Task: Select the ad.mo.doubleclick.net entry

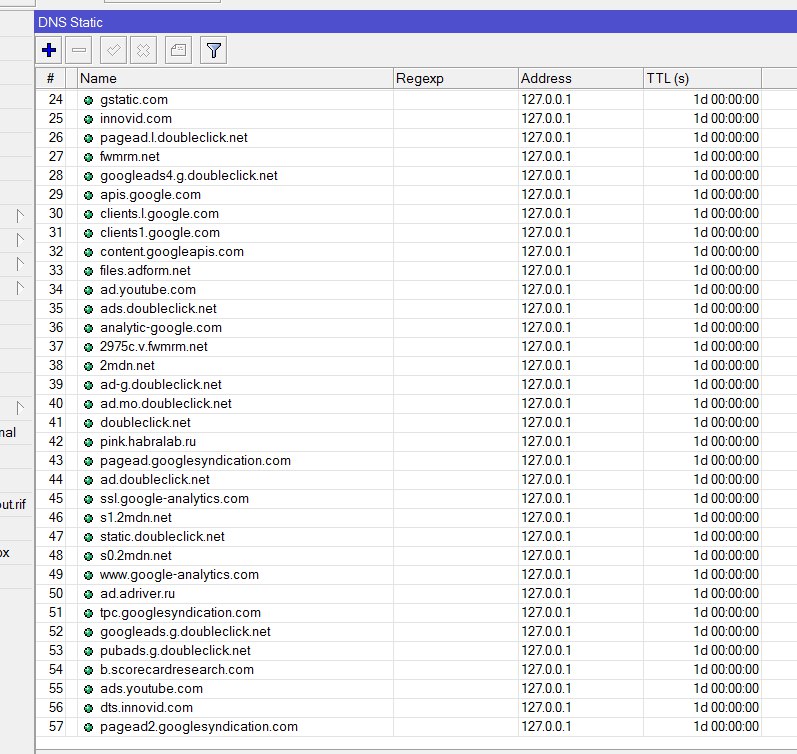Action: [166, 404]
